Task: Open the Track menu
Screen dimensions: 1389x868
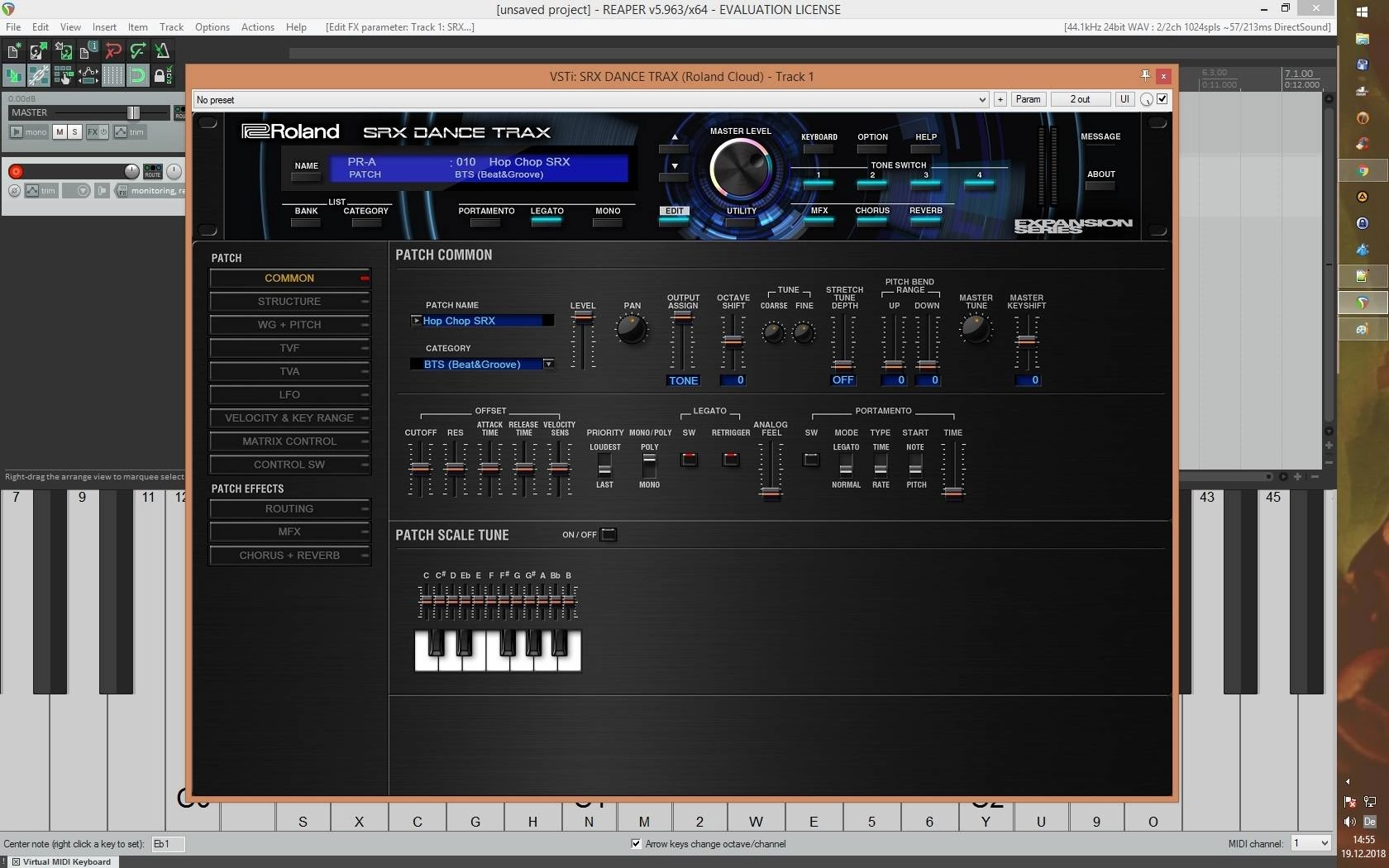Action: 171,27
